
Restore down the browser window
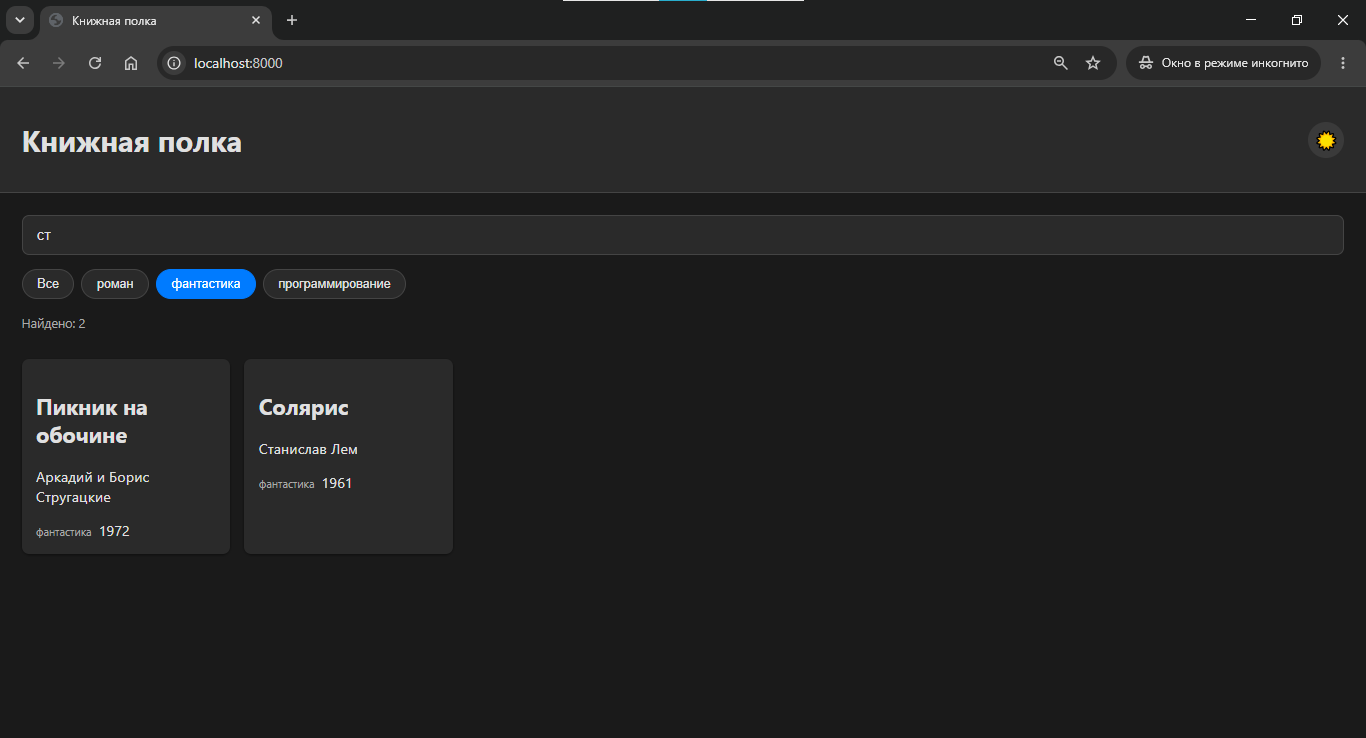(x=1297, y=20)
